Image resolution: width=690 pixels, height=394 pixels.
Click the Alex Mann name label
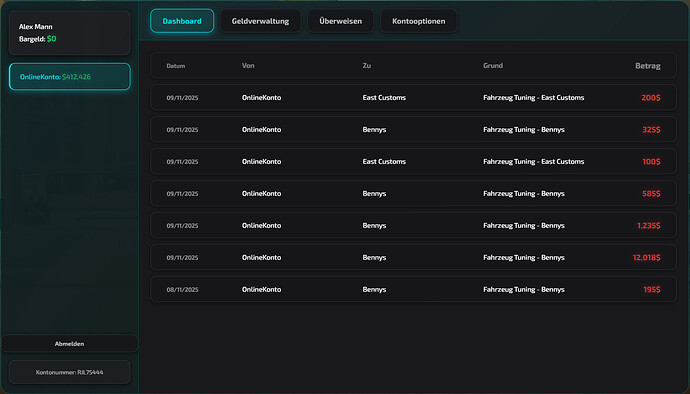[35, 27]
